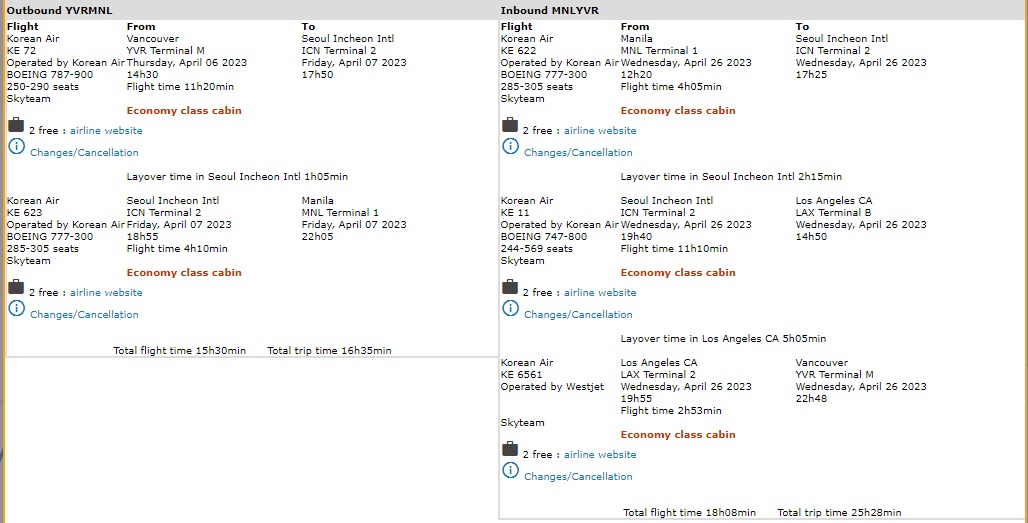Click the info icon under flight KE 622
The image size is (1028, 523).
coord(510,146)
